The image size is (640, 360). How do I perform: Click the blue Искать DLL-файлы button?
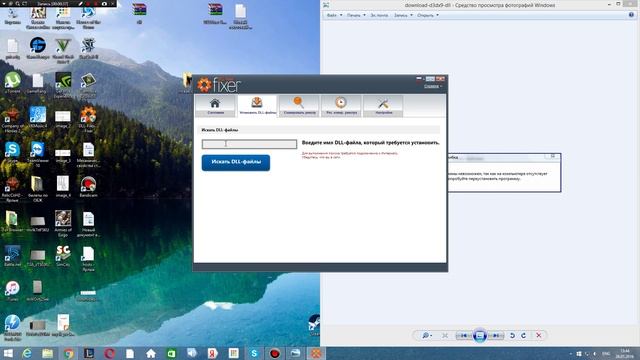pos(236,162)
